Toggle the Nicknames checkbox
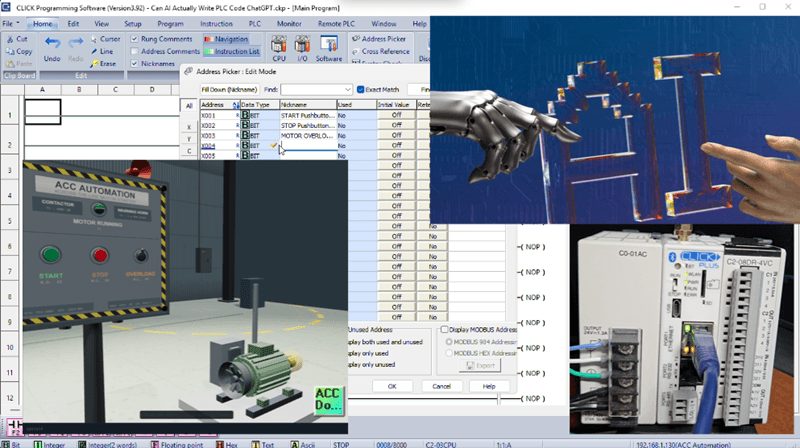800x448 pixels. pyautogui.click(x=134, y=64)
